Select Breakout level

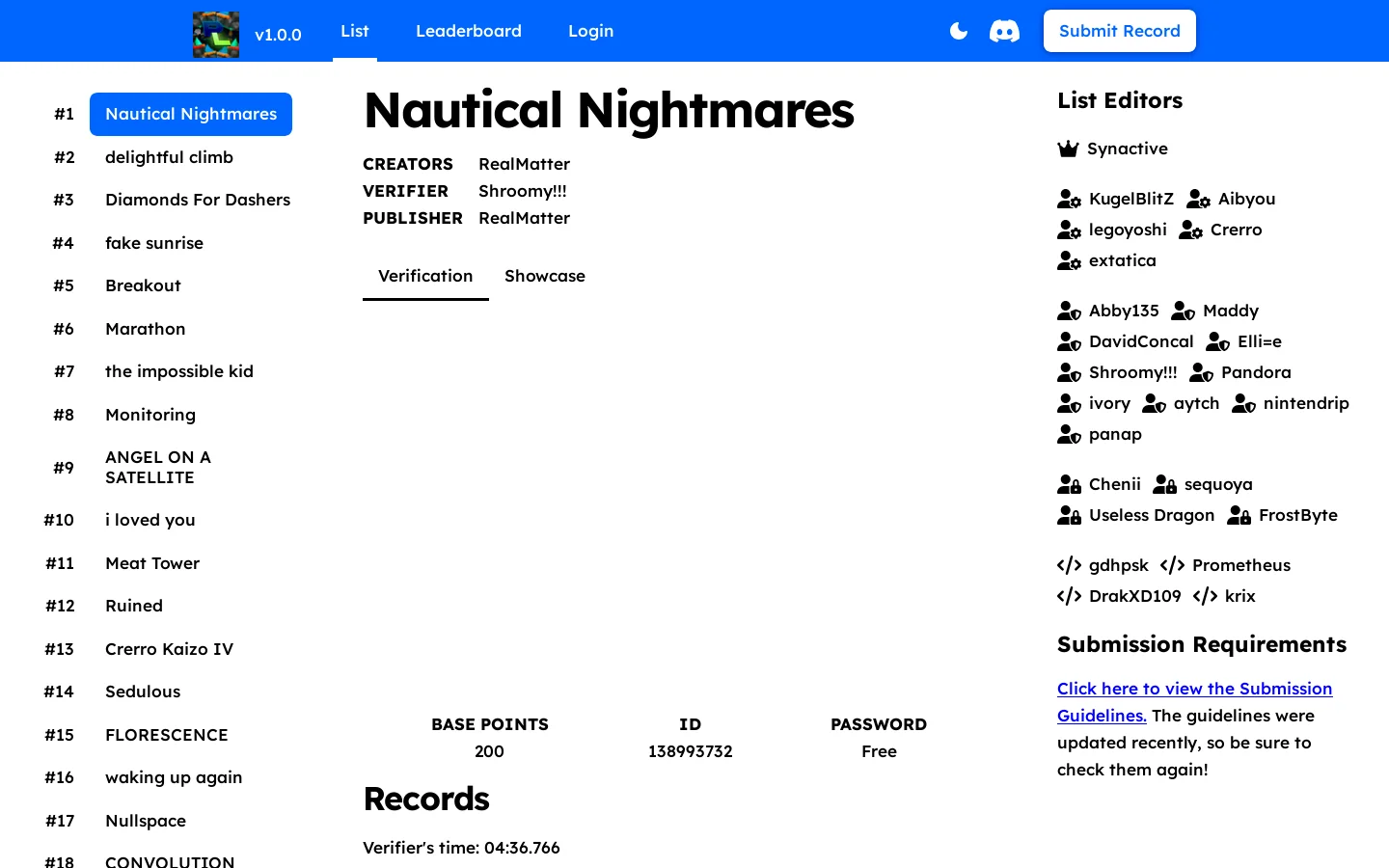point(143,285)
